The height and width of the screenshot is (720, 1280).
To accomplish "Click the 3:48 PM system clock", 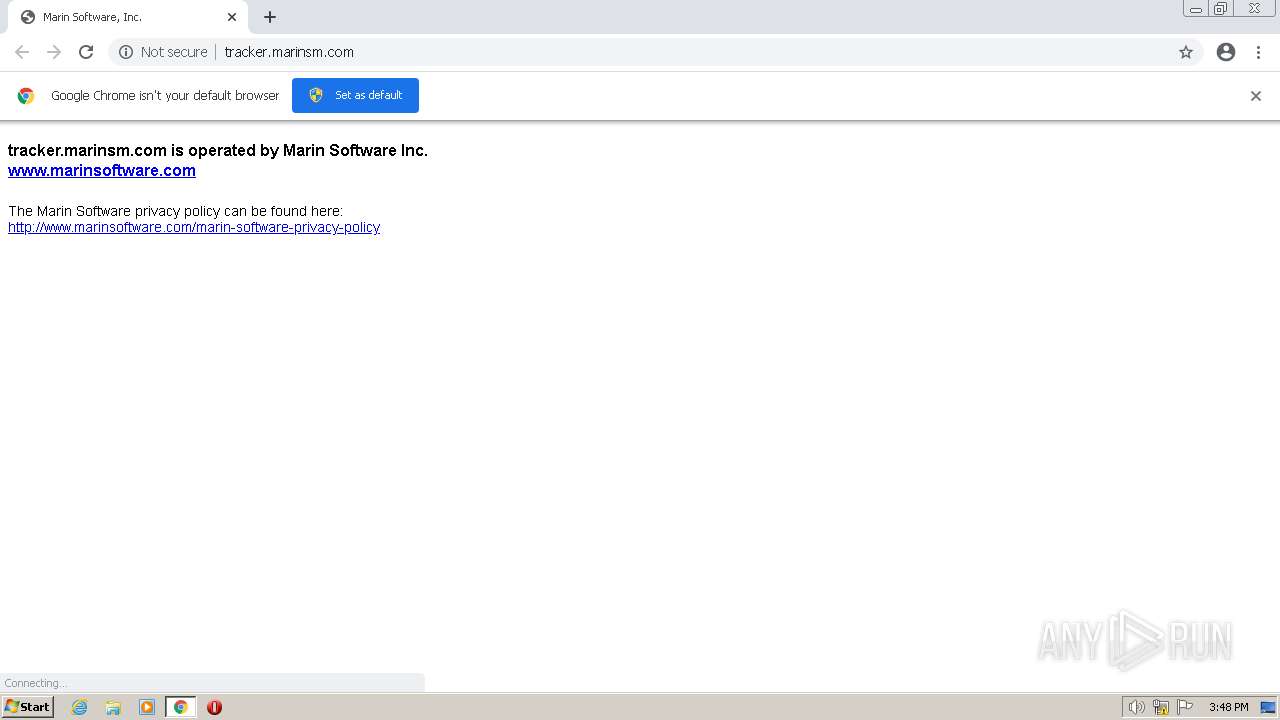I will pos(1228,707).
